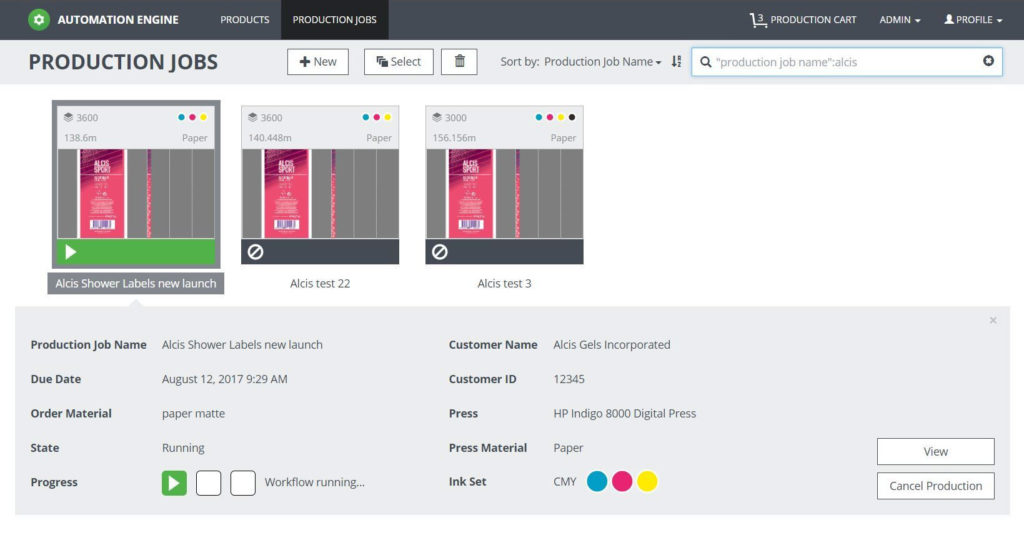Click the Running state value
Image resolution: width=1024 pixels, height=545 pixels.
point(183,448)
